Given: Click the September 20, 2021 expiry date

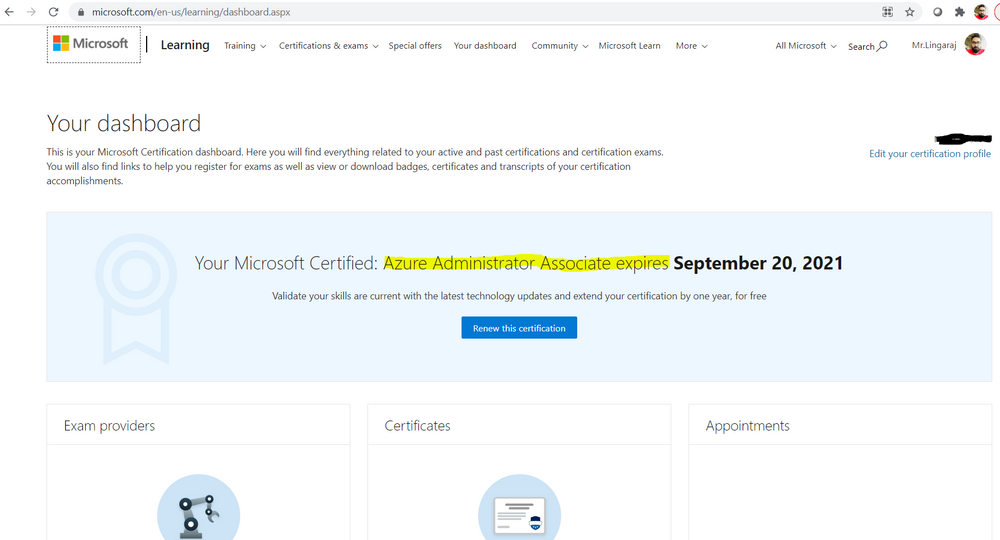Looking at the screenshot, I should [x=758, y=263].
